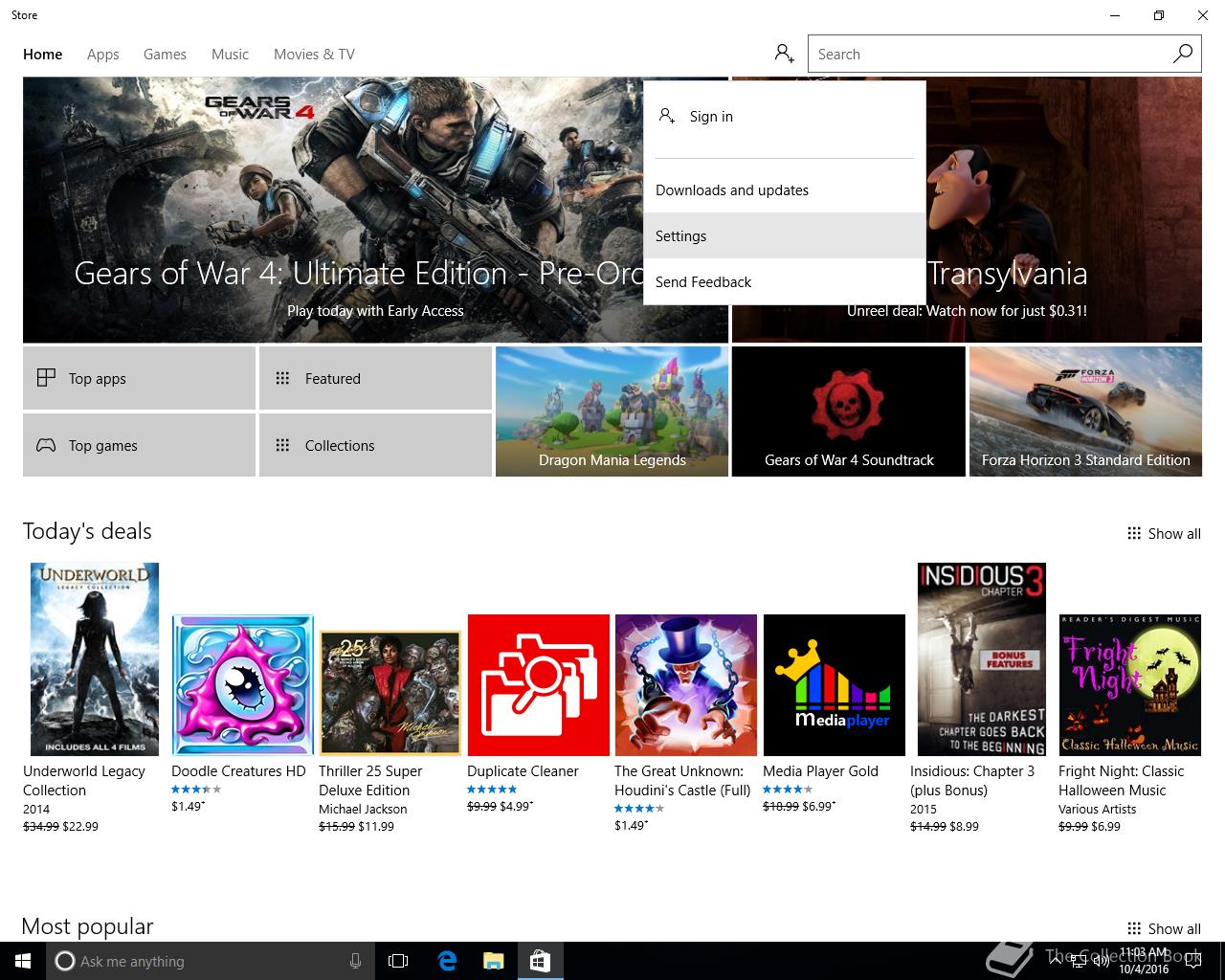Open Gears of War 4 Soundtrack tile

pos(849,412)
